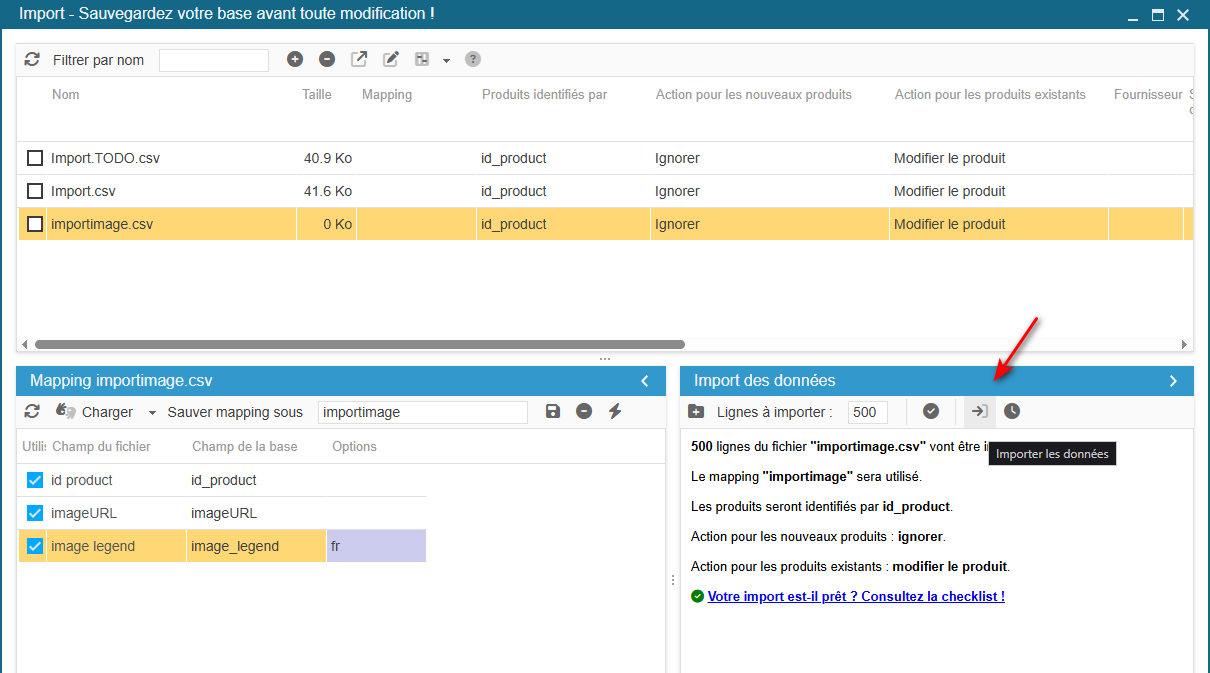Expand the Import des données panel chevron

(1173, 381)
